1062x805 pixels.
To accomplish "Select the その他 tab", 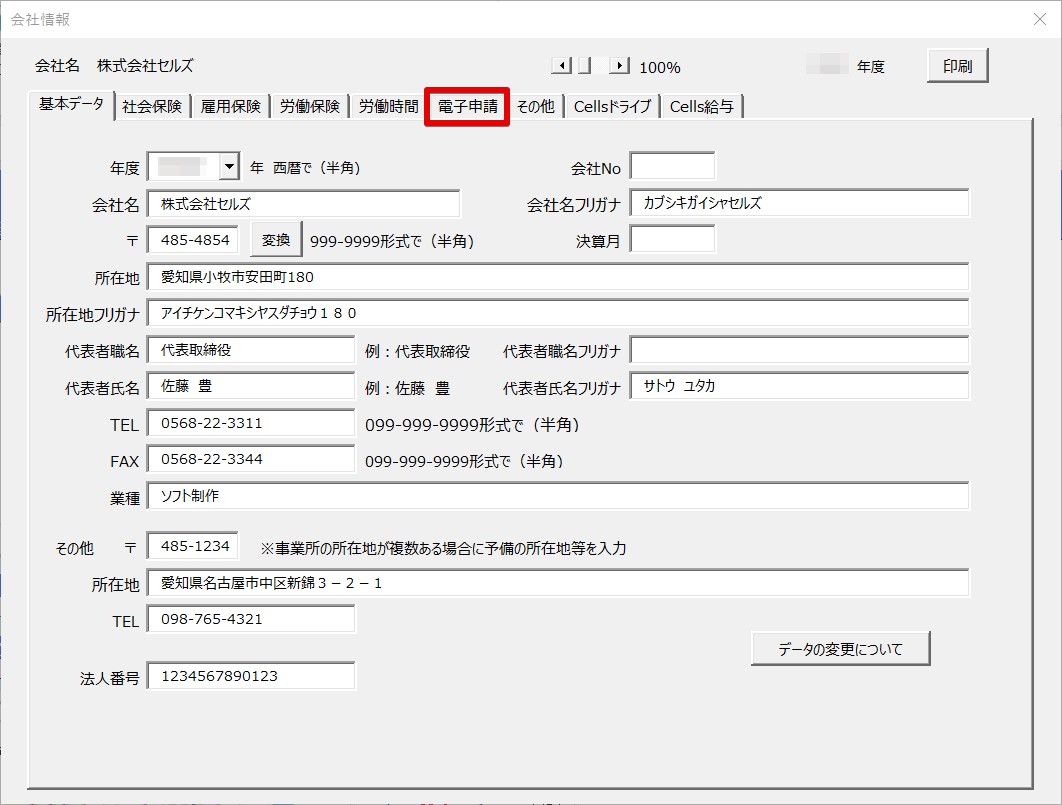I will point(536,105).
